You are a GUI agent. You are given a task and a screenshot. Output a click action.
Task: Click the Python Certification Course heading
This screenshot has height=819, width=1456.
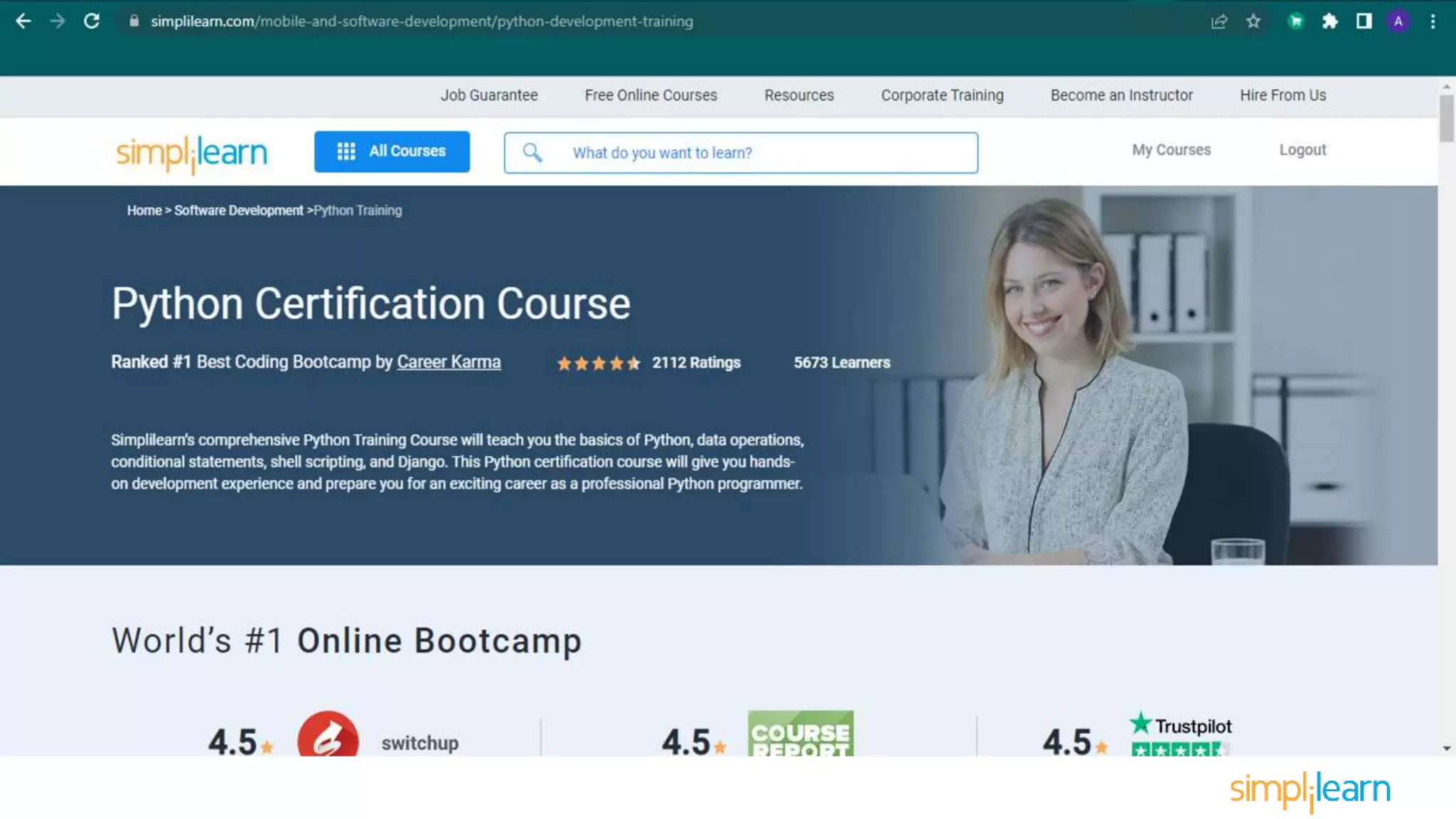coord(371,304)
